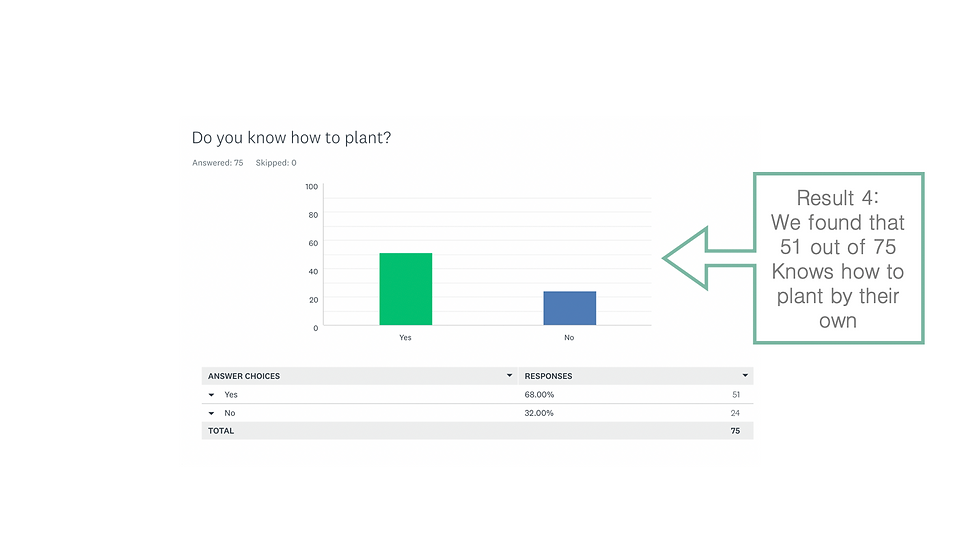Click the Answered: 75 label

217,163
